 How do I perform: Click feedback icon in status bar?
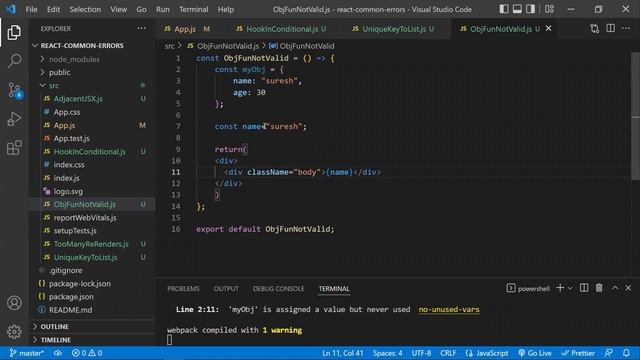pos(609,353)
